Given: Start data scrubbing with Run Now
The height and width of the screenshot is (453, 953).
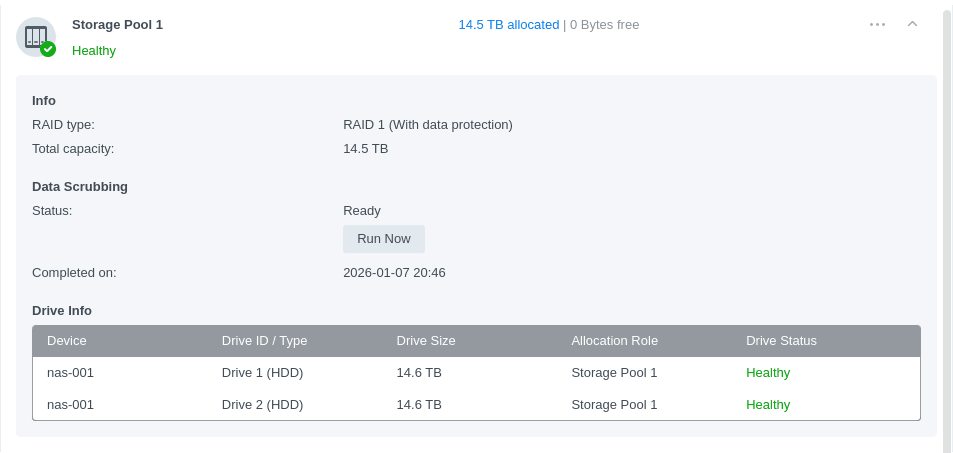Looking at the screenshot, I should click(383, 239).
